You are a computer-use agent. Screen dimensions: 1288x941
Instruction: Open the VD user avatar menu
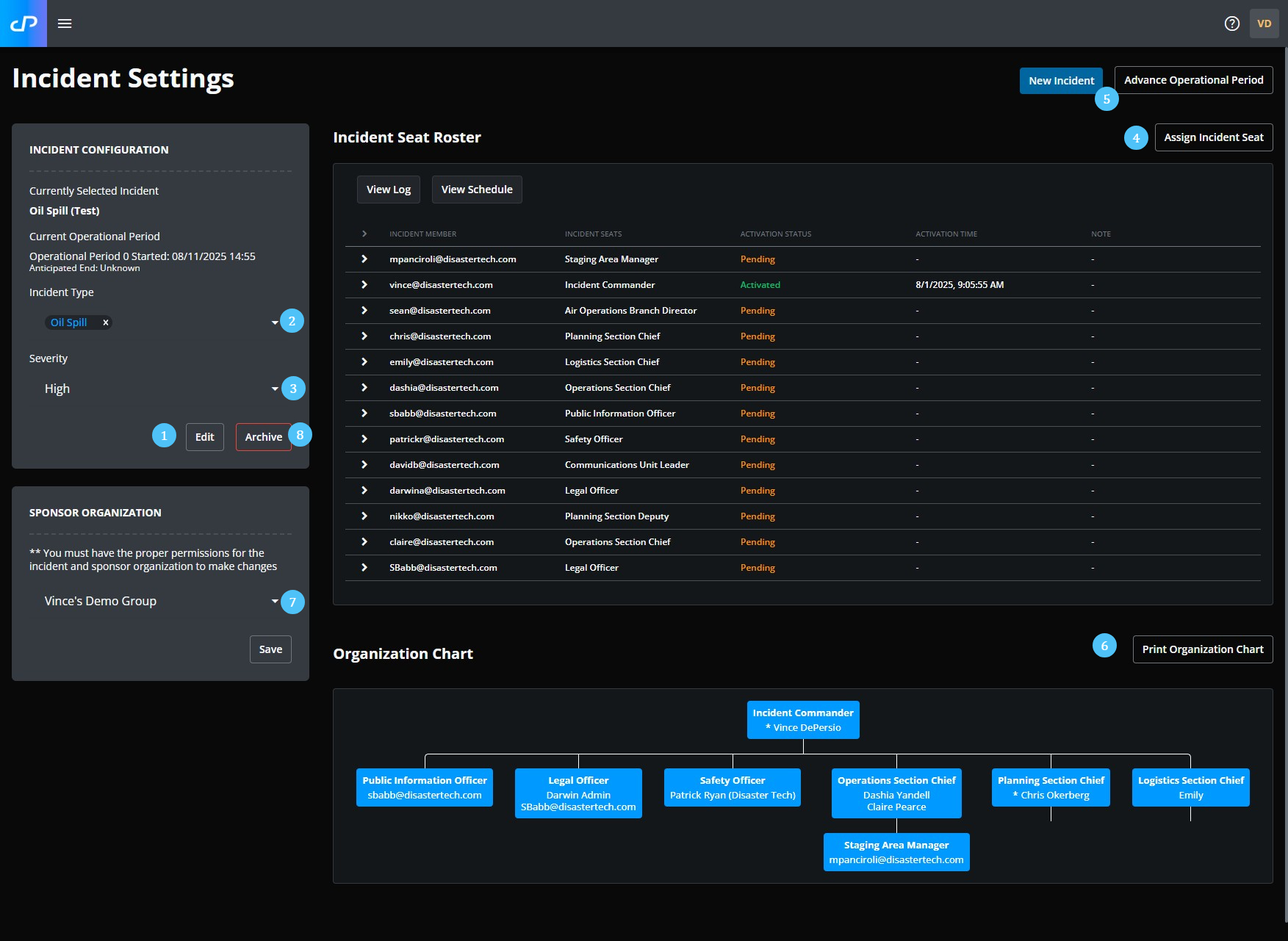pos(1264,23)
